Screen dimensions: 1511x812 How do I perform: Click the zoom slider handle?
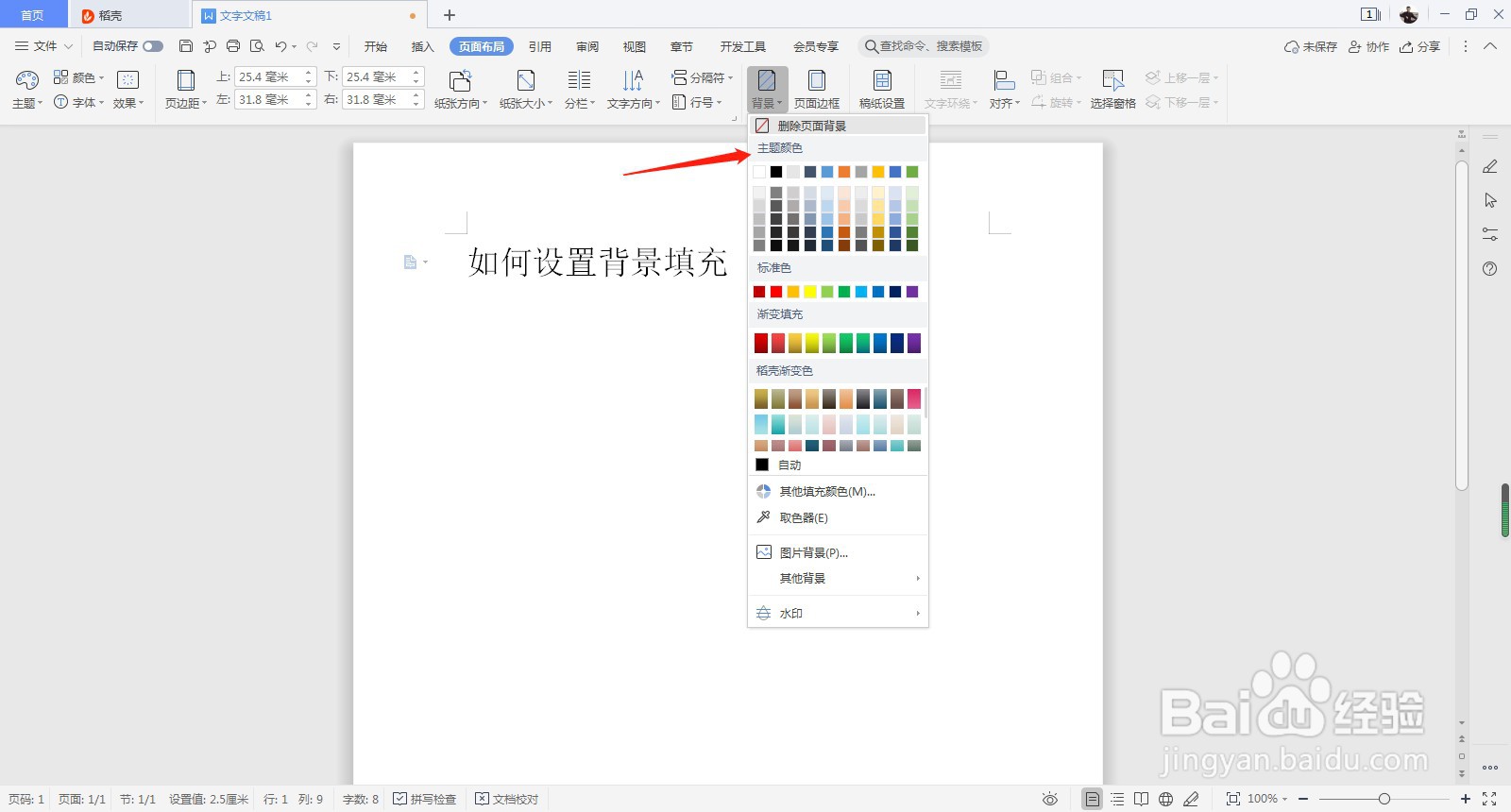point(1384,799)
